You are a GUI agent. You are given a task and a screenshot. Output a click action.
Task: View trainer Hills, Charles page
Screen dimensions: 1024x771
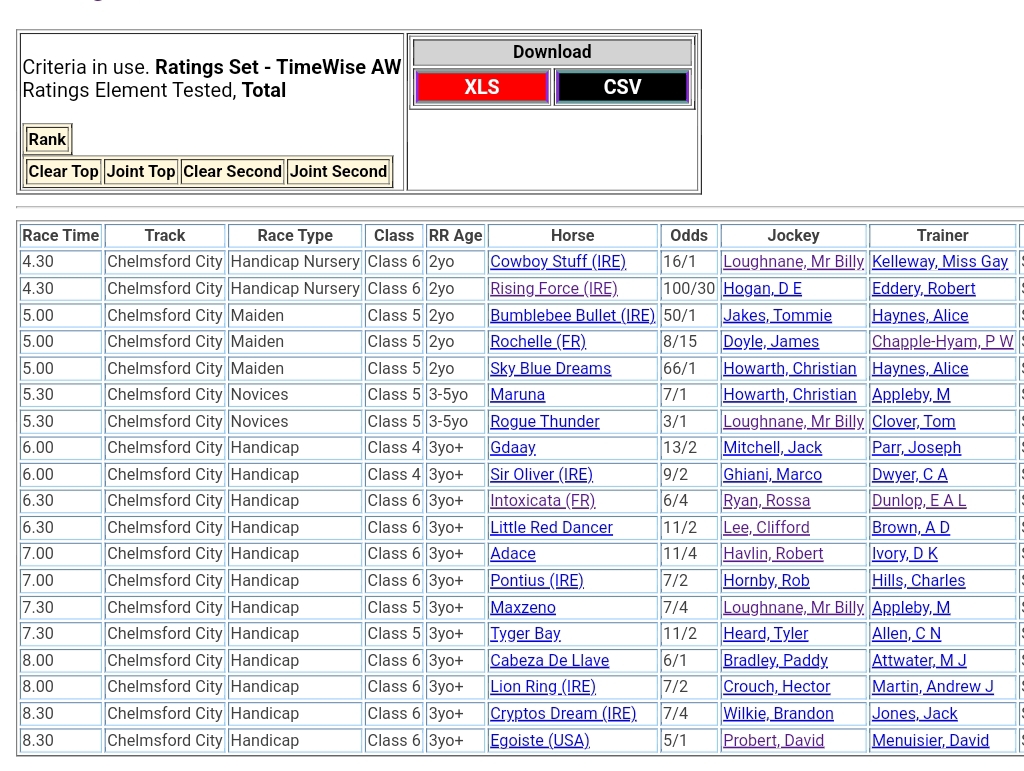point(918,581)
